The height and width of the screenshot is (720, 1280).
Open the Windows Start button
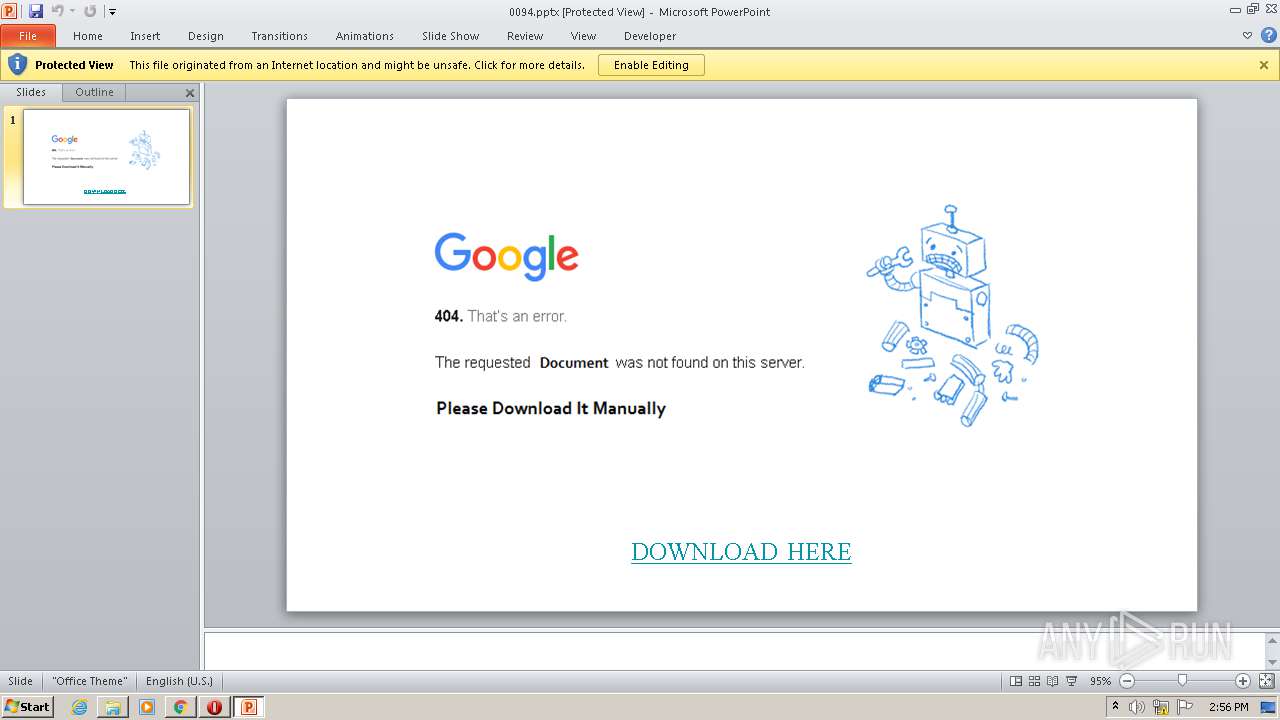point(28,706)
